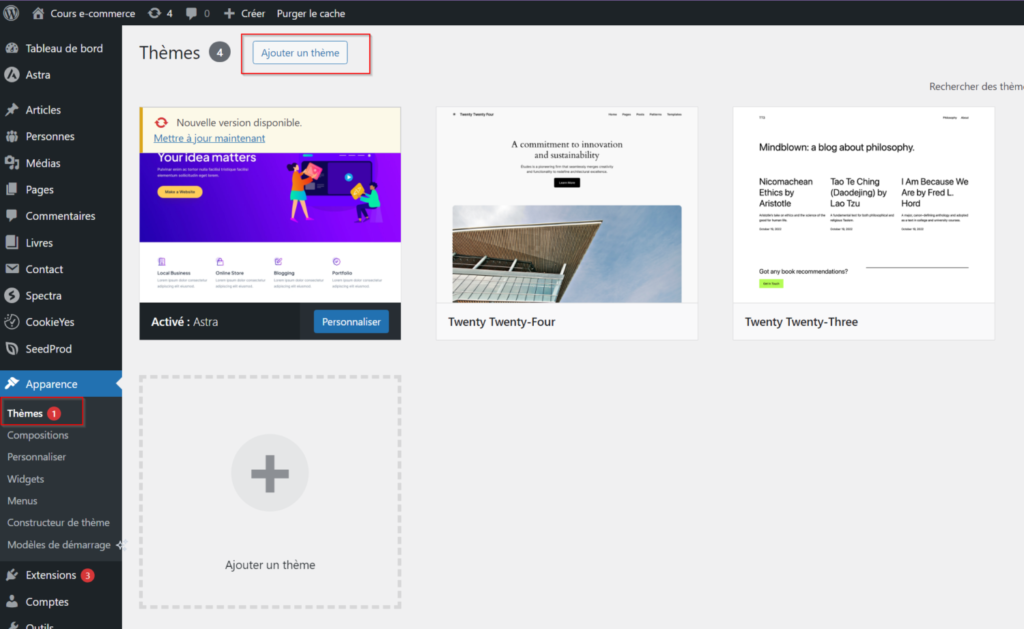Click Twenty Twenty-Four theme name

pyautogui.click(x=502, y=322)
